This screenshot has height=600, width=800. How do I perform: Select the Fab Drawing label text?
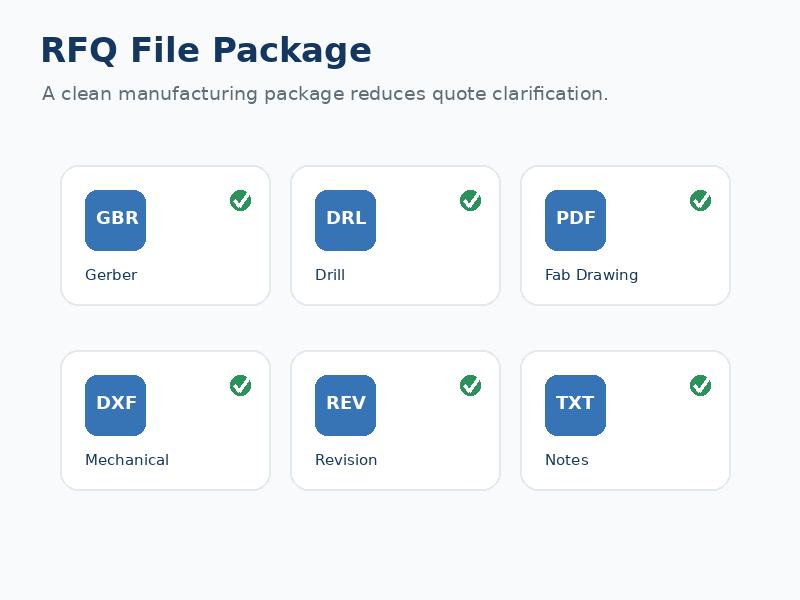591,275
